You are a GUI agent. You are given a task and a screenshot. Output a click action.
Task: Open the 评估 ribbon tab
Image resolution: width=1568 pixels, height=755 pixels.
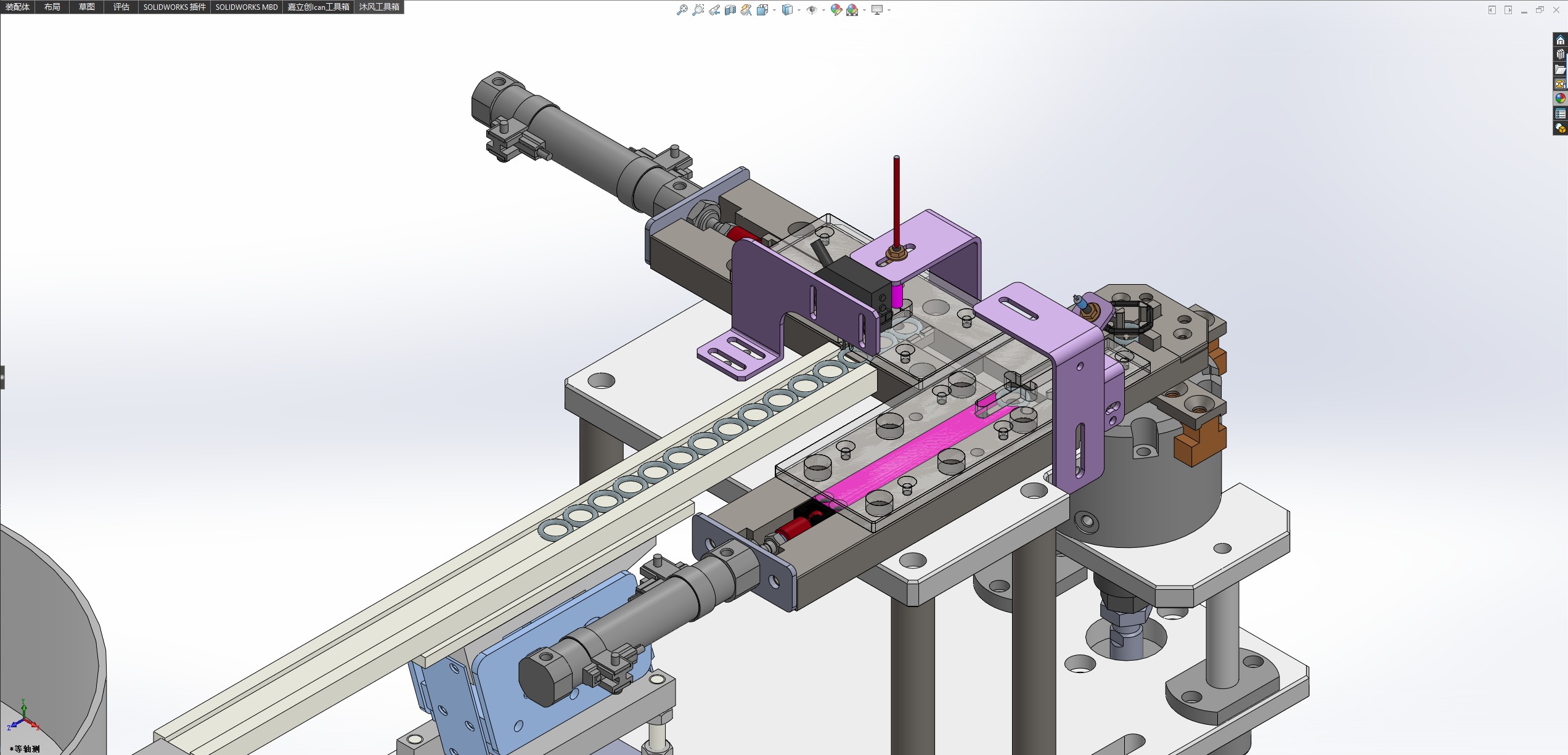click(121, 7)
